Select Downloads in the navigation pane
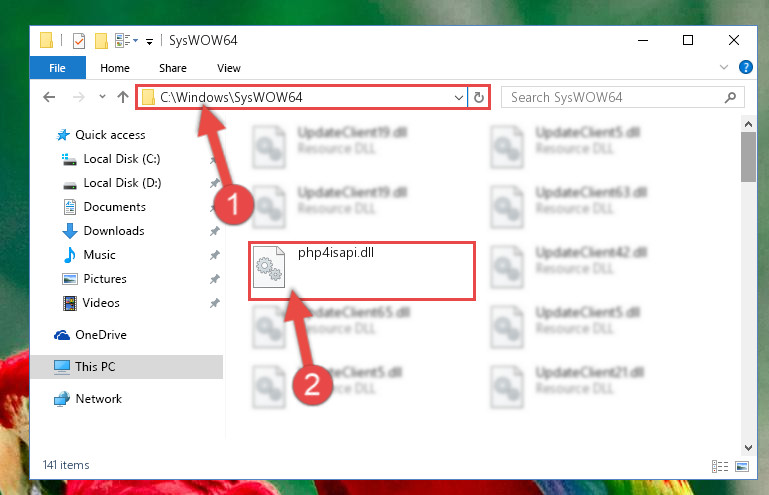The height and width of the screenshot is (495, 769). [114, 231]
